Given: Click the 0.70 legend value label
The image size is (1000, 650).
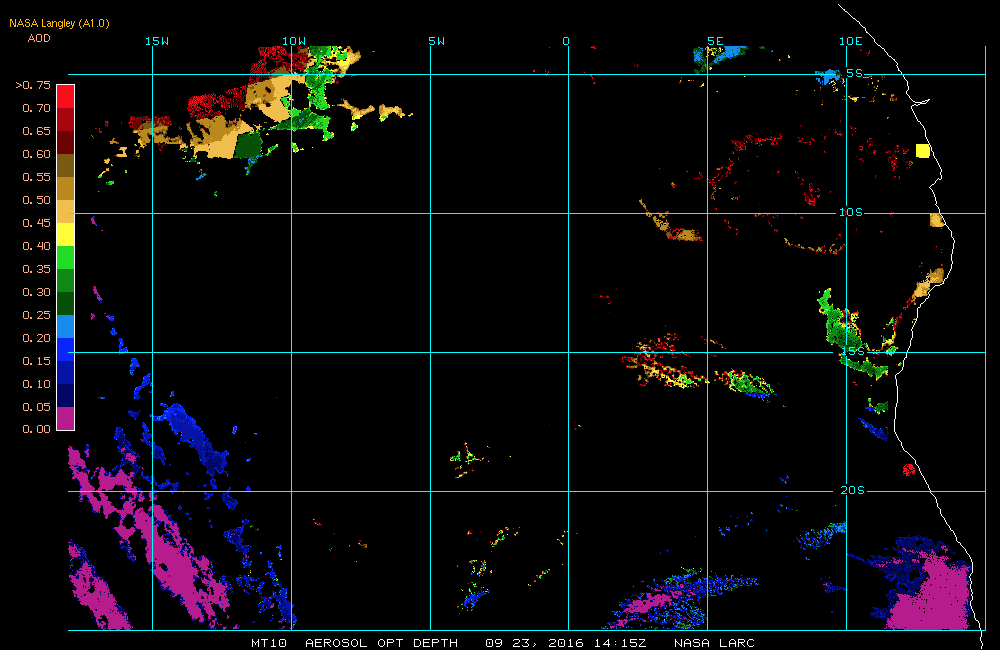Looking at the screenshot, I should (36, 108).
